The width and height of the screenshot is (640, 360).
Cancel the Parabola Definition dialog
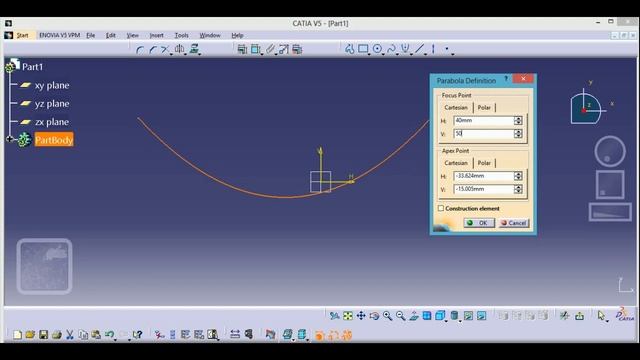click(514, 223)
